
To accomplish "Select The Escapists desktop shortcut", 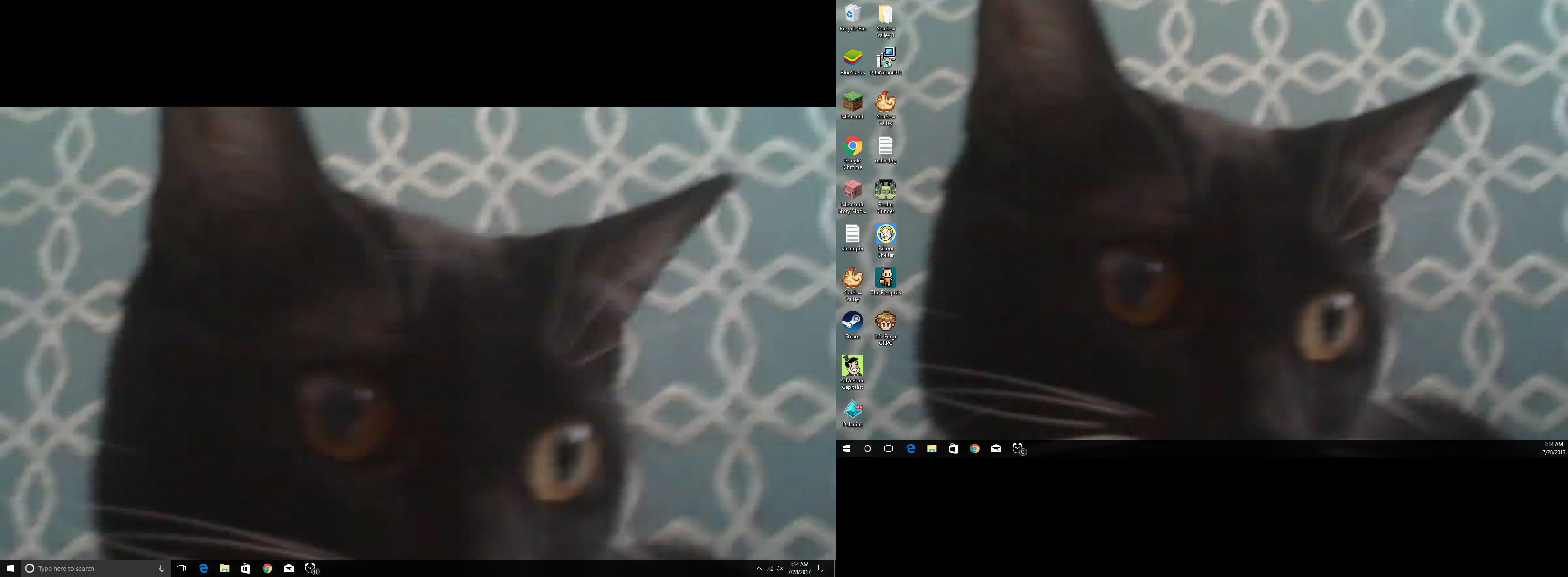I will [885, 282].
